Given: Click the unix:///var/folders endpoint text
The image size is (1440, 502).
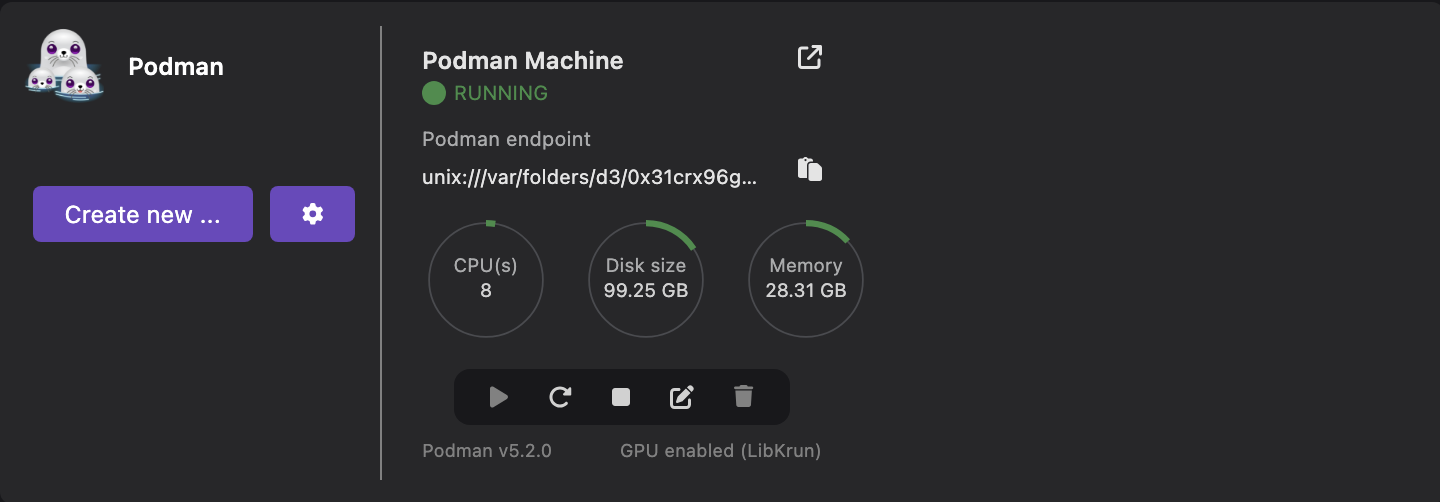Looking at the screenshot, I should (590, 179).
